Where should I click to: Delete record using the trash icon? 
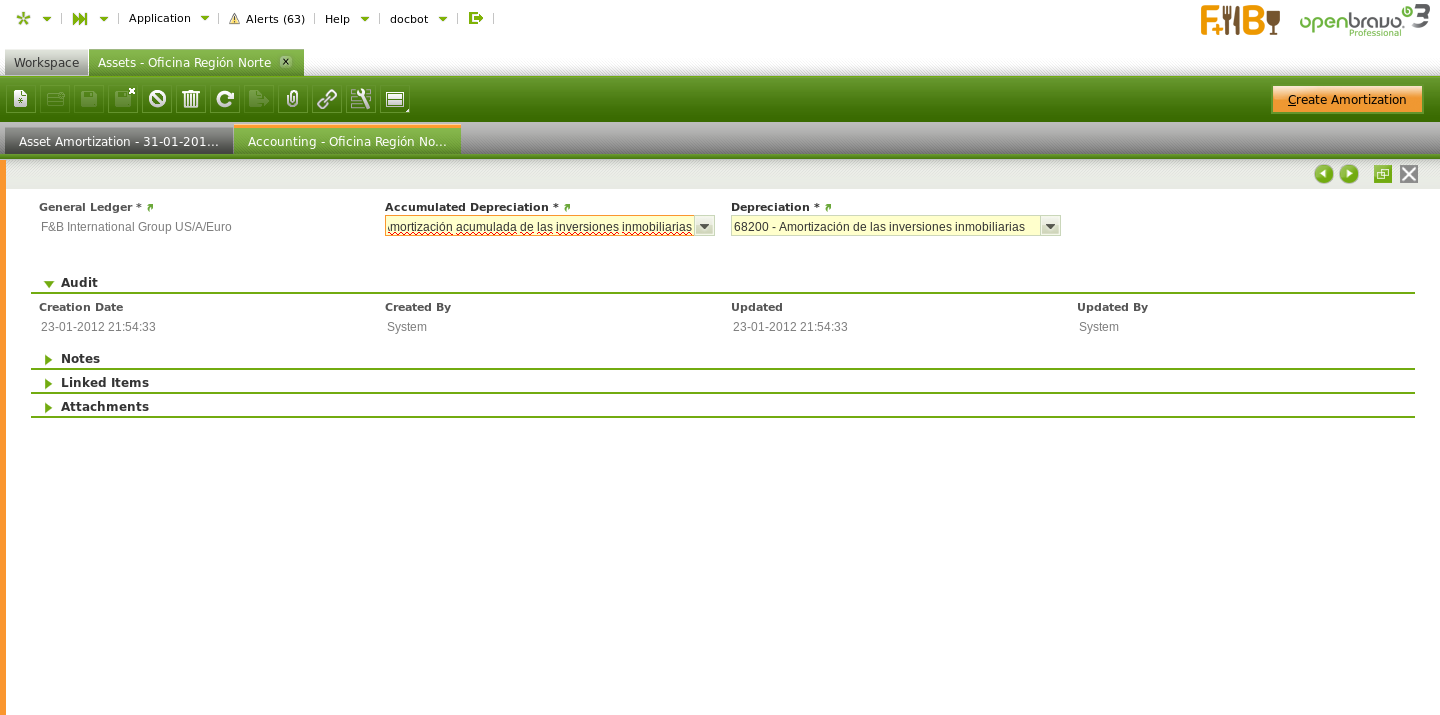coord(191,99)
